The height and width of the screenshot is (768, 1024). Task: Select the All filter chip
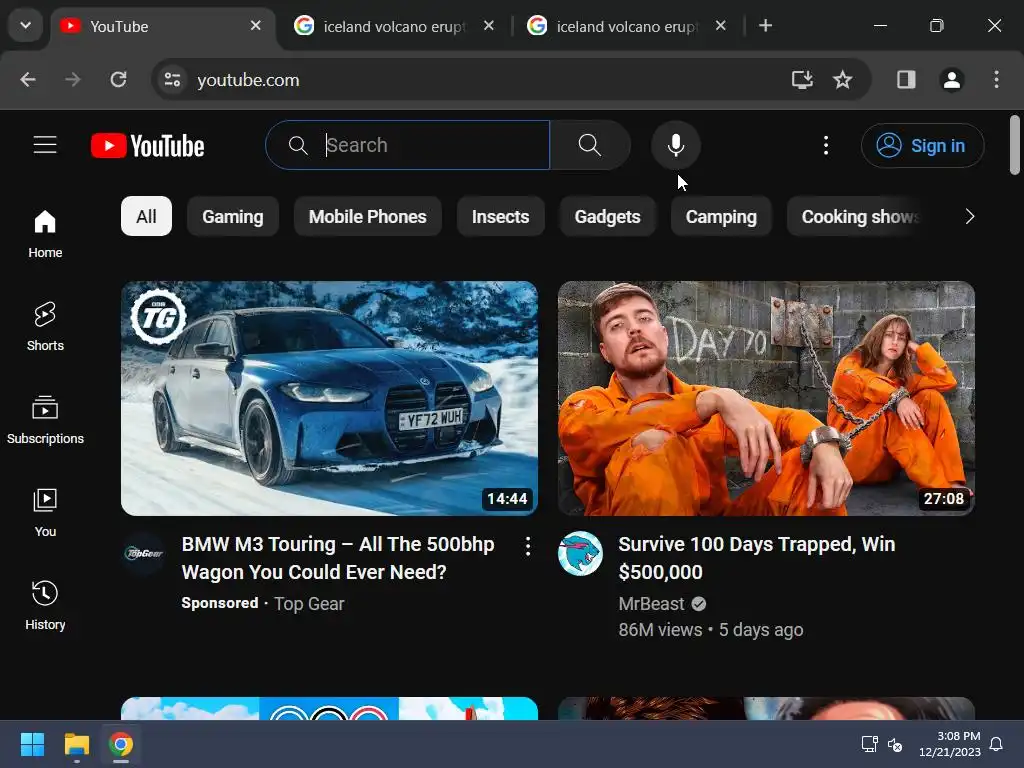click(x=146, y=216)
